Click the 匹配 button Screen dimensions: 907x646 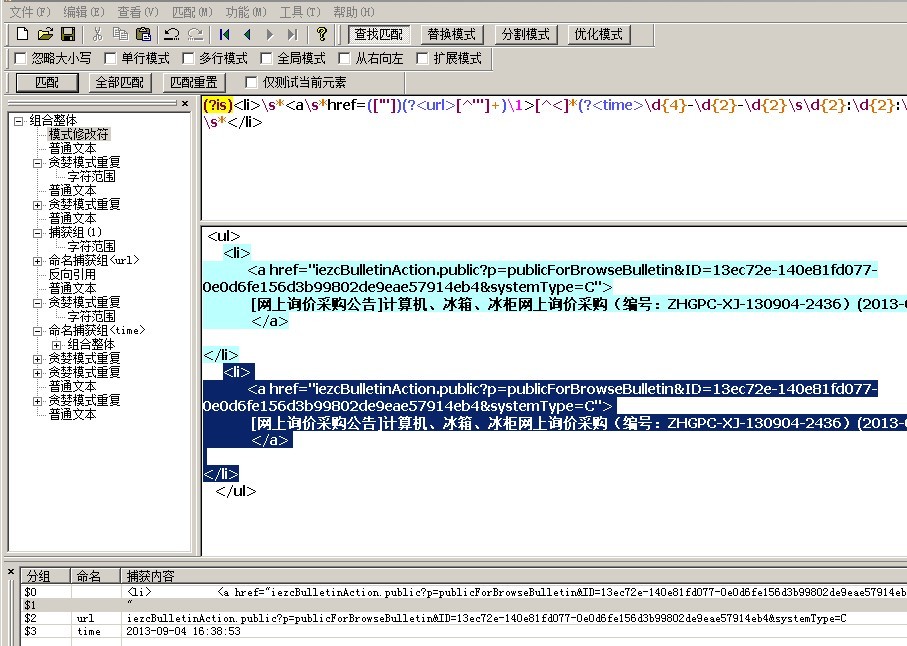click(47, 83)
